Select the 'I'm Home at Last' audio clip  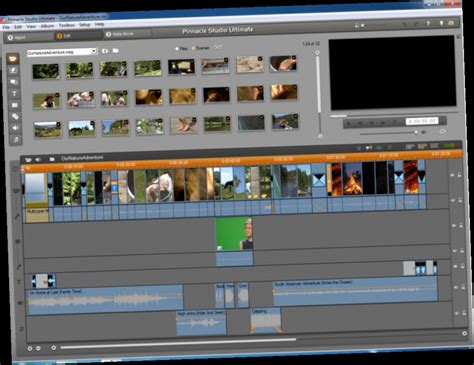[105, 301]
